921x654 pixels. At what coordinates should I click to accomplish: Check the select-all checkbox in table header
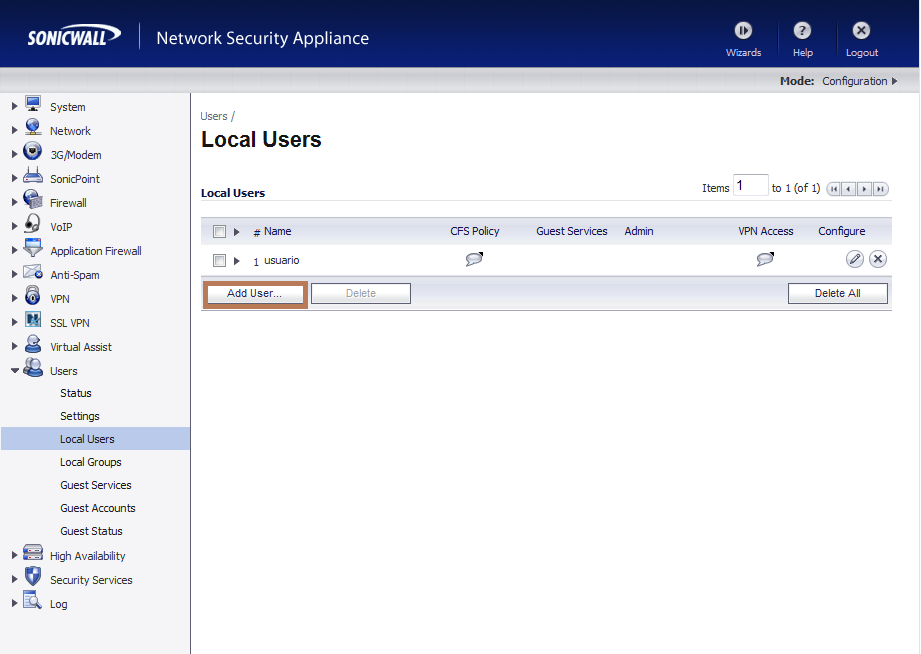point(219,232)
